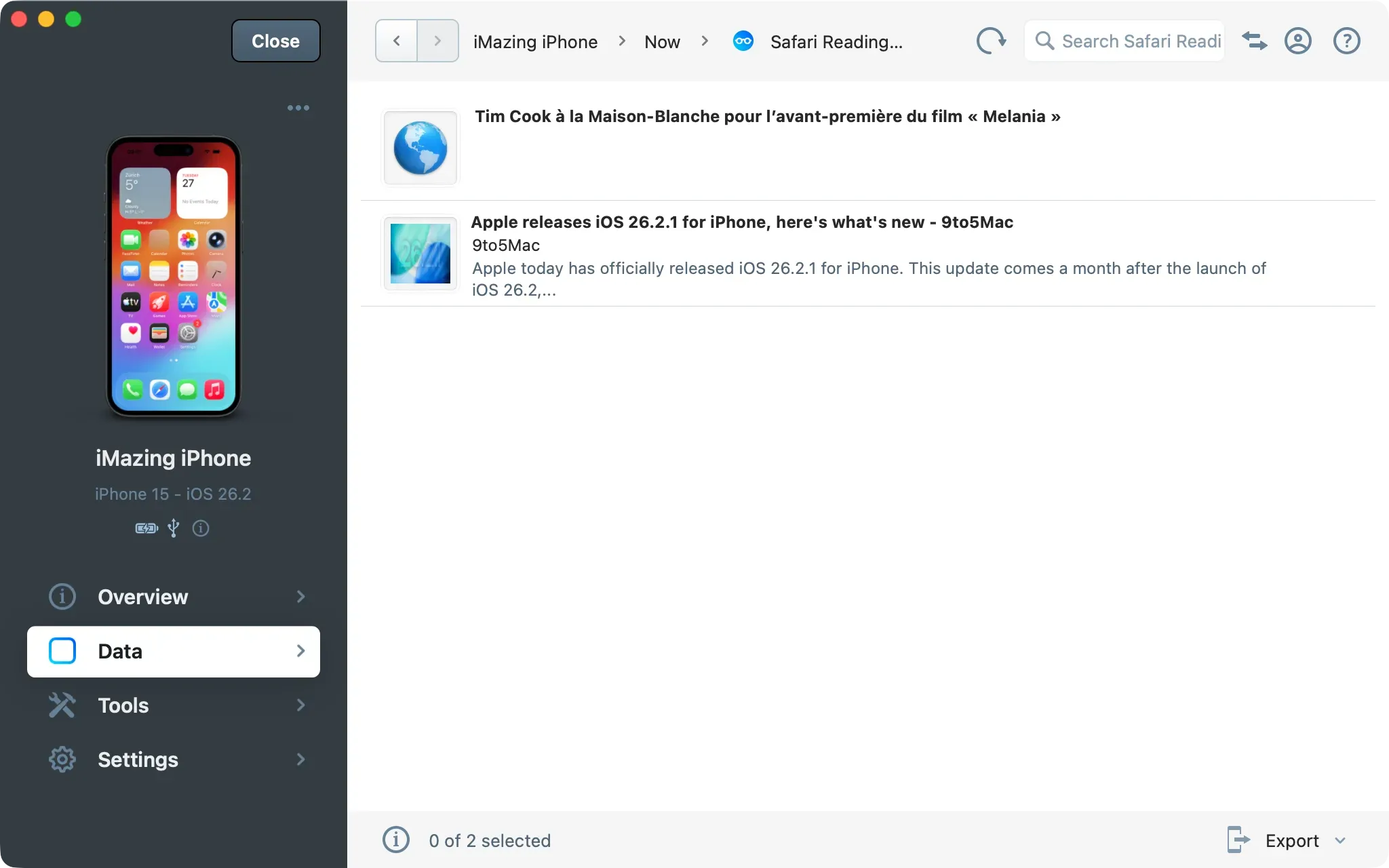
Task: Select the iOS 26.2.1 9to5Mac article thumbnail
Action: click(x=420, y=254)
